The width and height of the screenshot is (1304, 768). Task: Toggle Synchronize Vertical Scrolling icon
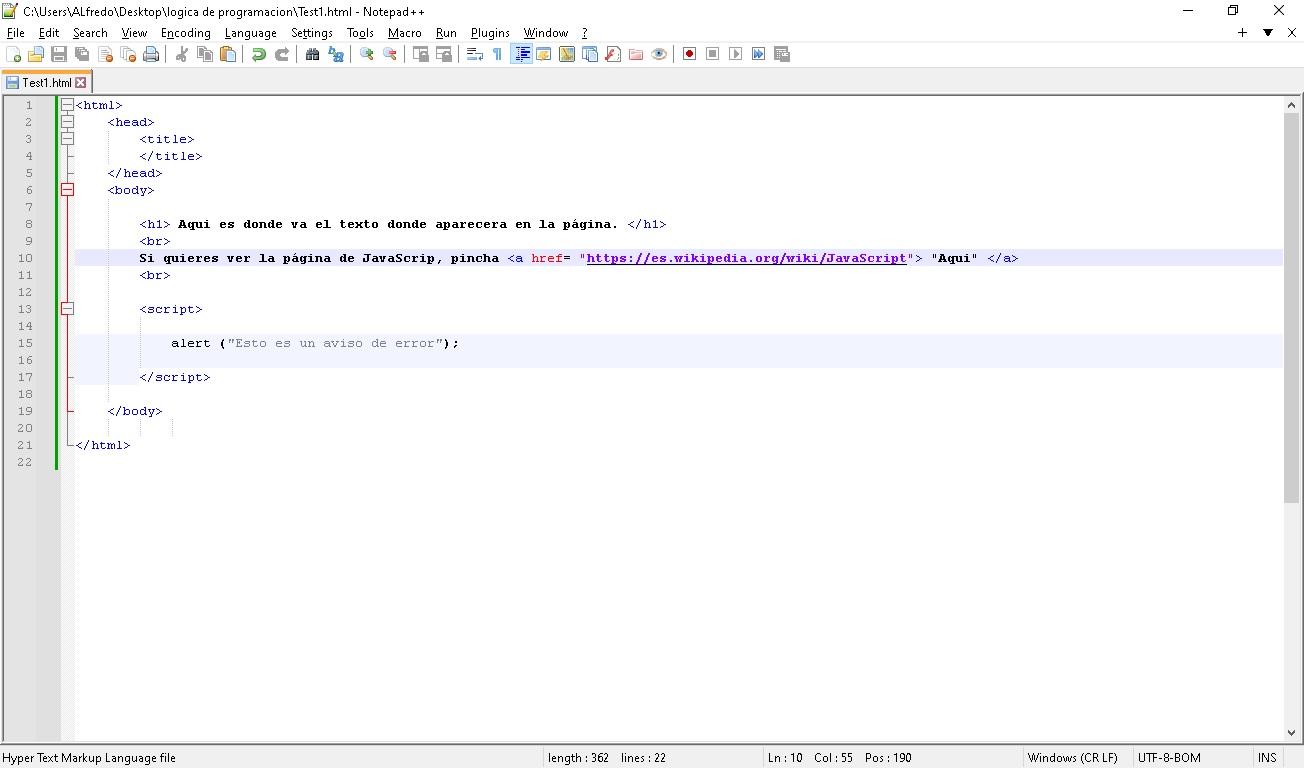(x=421, y=54)
